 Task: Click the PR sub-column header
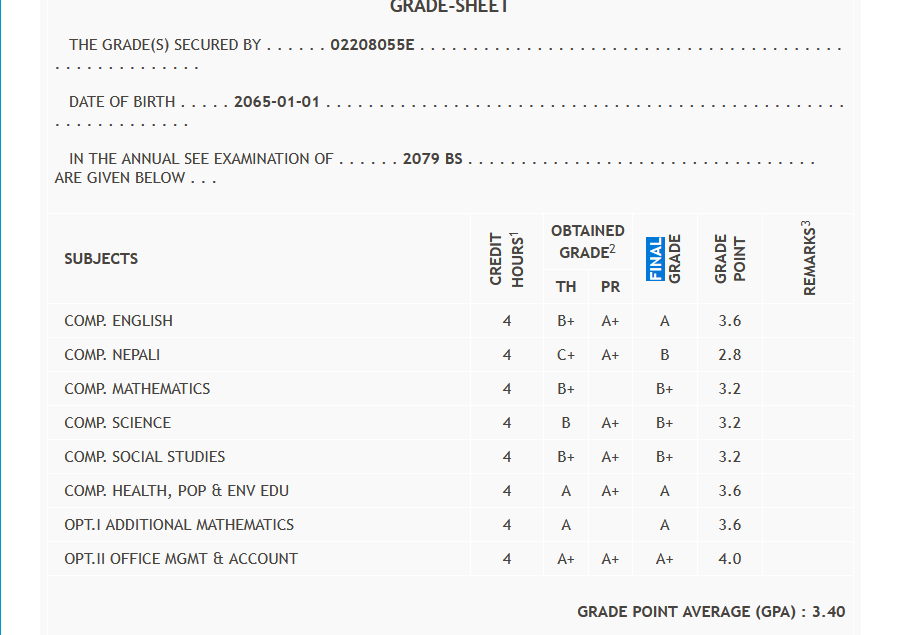610,287
